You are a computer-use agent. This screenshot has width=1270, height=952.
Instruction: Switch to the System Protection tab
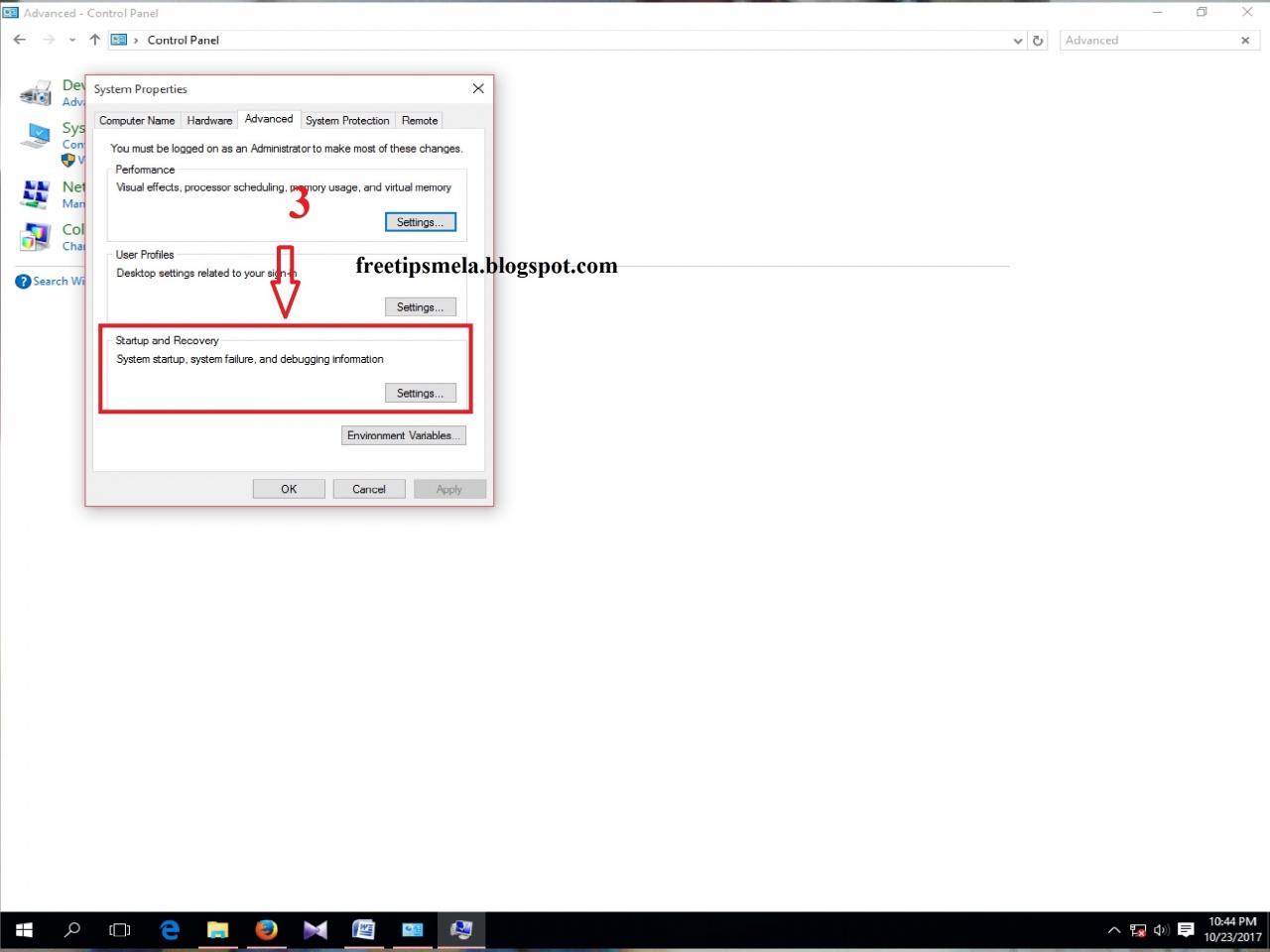coord(347,120)
